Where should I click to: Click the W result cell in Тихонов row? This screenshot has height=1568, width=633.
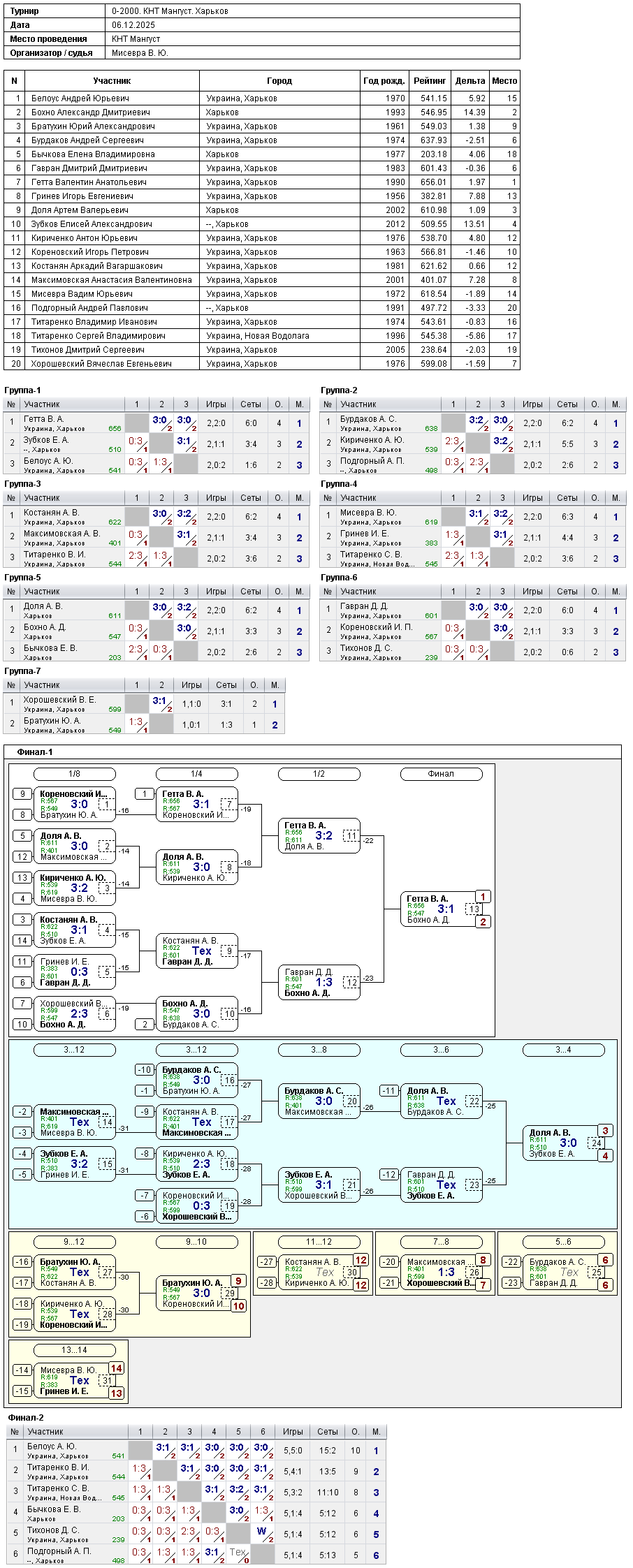pyautogui.click(x=262, y=1531)
